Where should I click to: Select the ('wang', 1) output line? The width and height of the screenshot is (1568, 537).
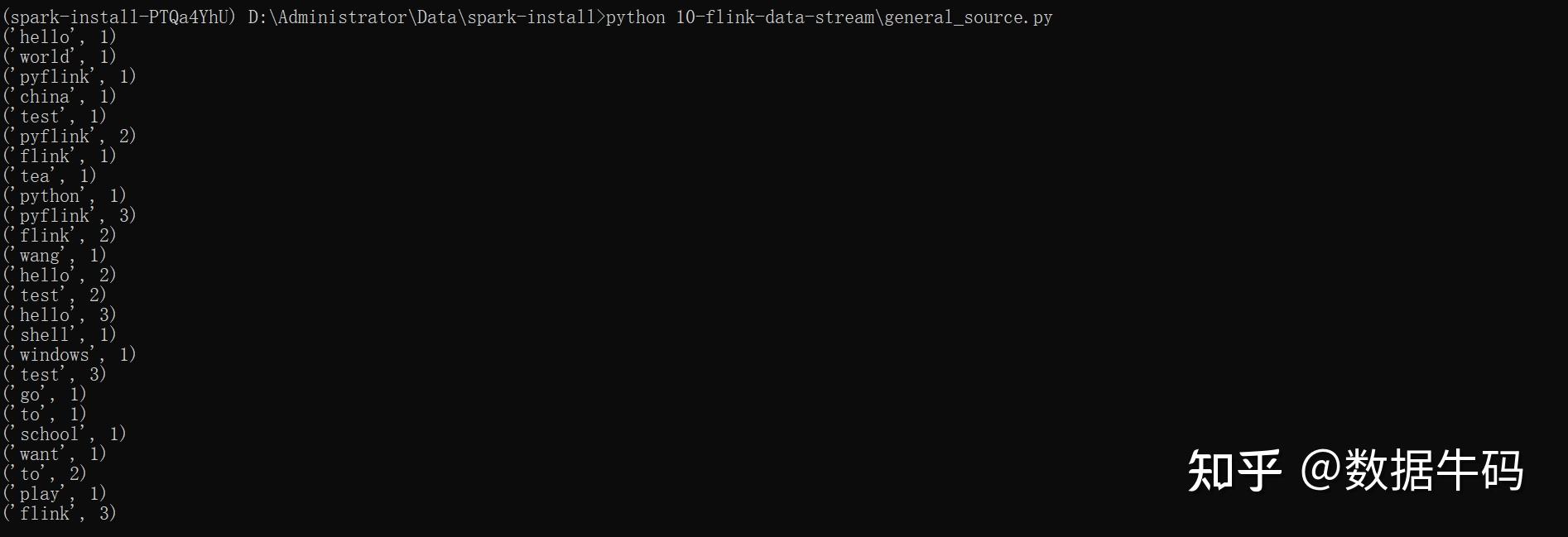(55, 255)
